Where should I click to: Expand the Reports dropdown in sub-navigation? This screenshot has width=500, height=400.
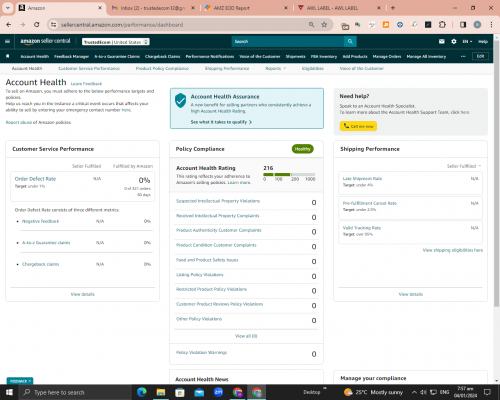[276, 68]
